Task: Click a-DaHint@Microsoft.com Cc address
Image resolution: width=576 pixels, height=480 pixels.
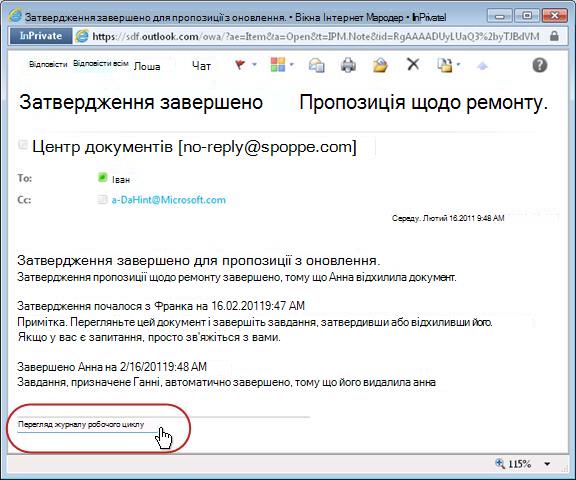Action: 169,200
